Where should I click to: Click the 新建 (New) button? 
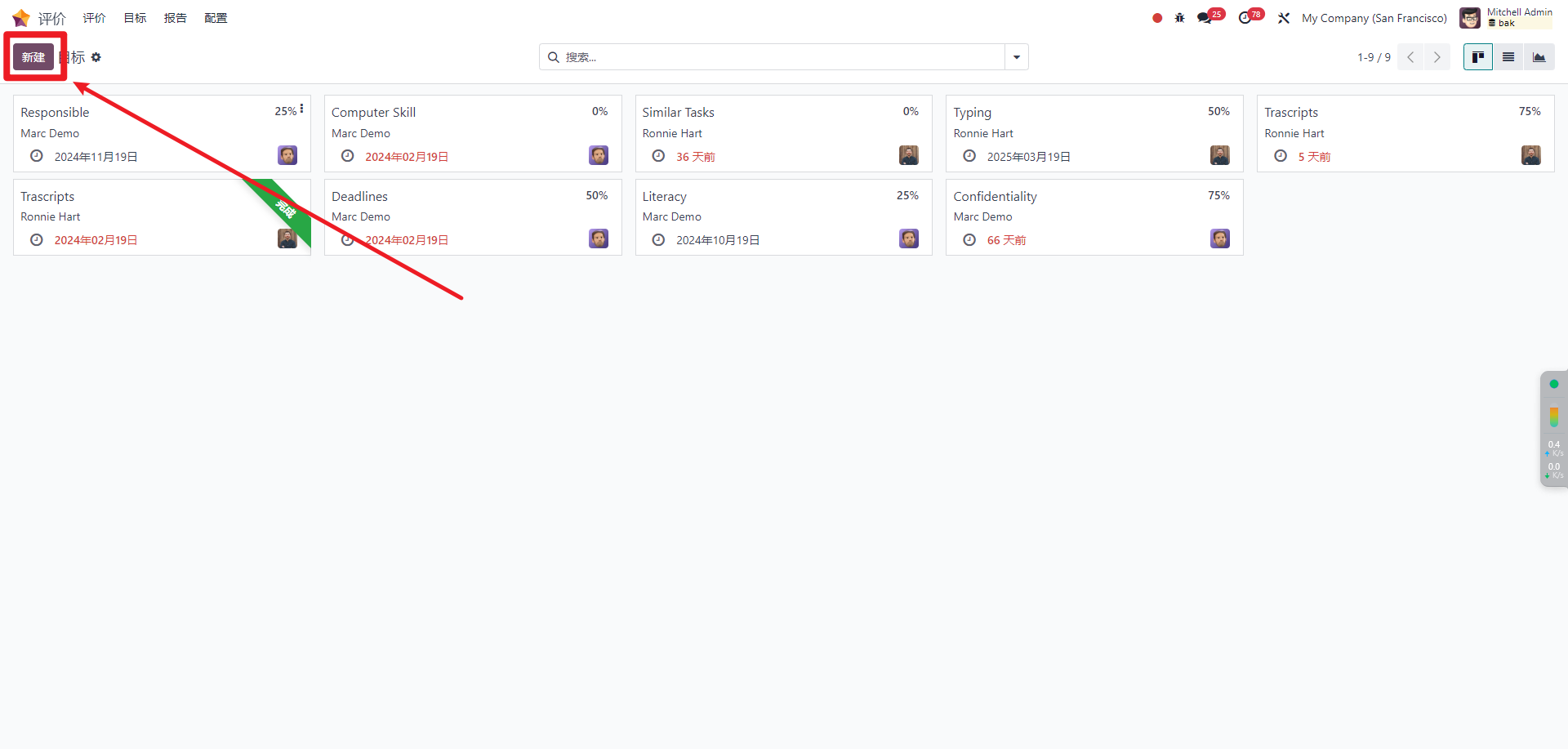click(x=33, y=57)
